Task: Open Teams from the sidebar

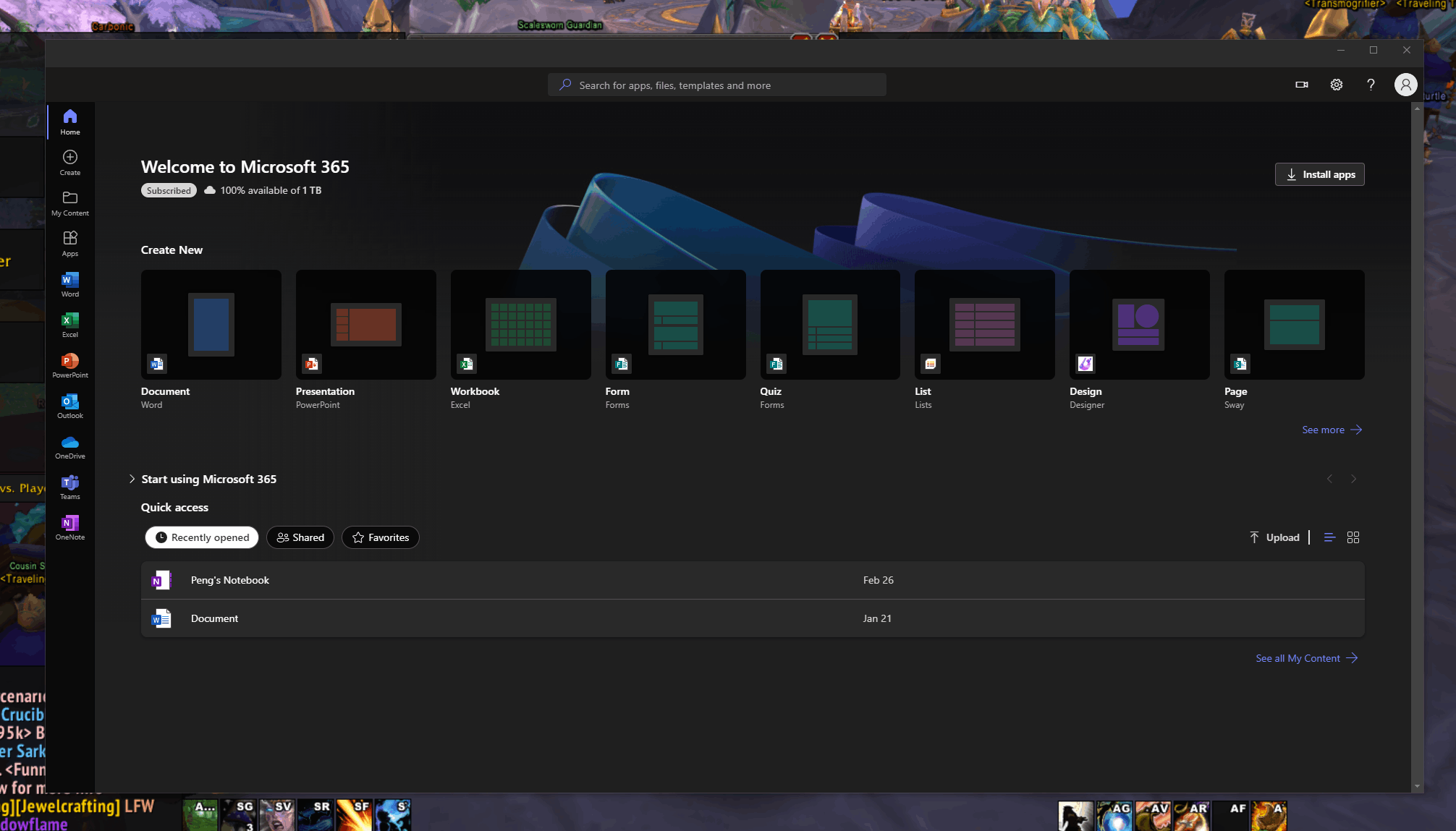Action: (x=70, y=487)
